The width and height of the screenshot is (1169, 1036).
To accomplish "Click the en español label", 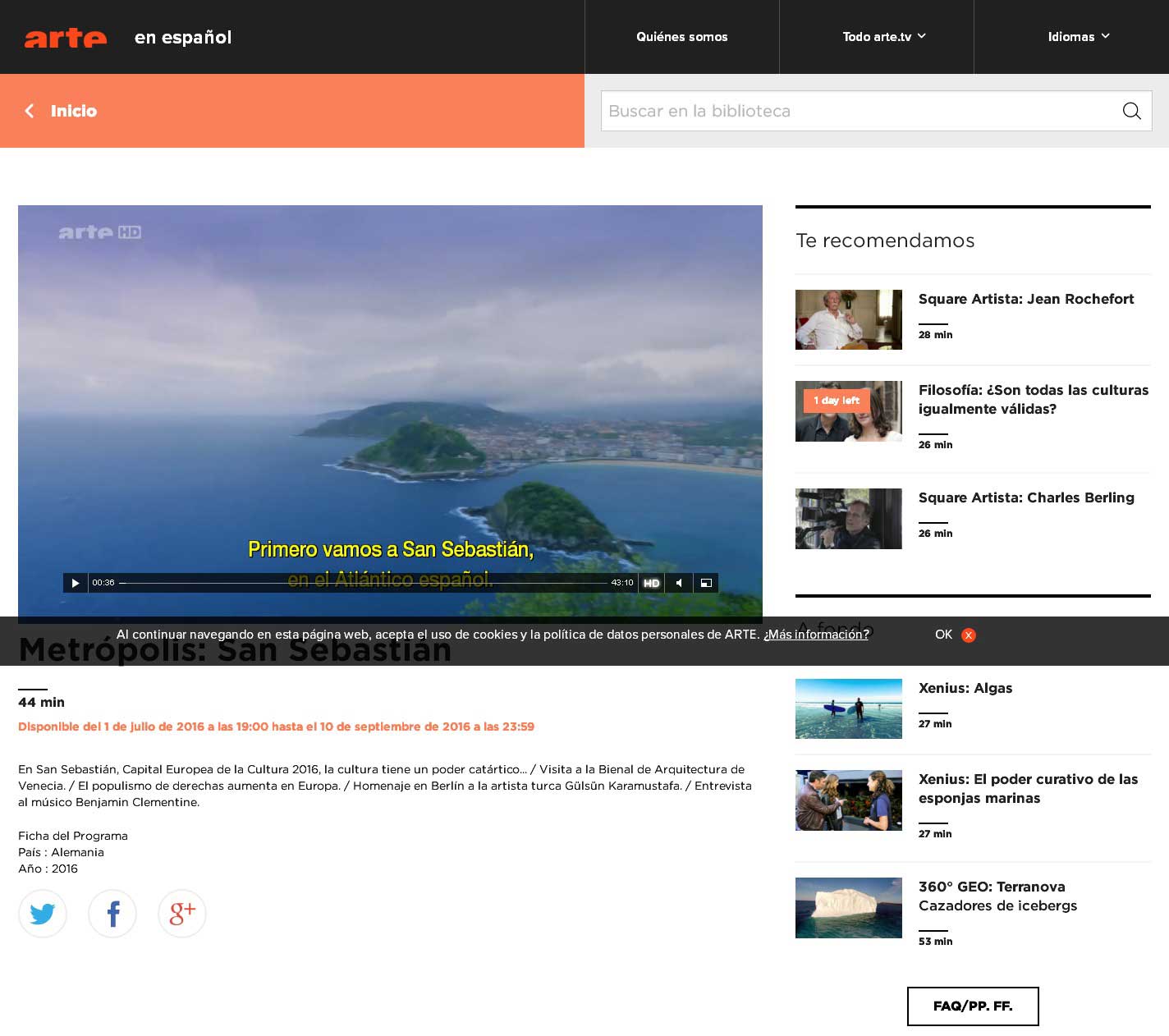I will [x=183, y=38].
